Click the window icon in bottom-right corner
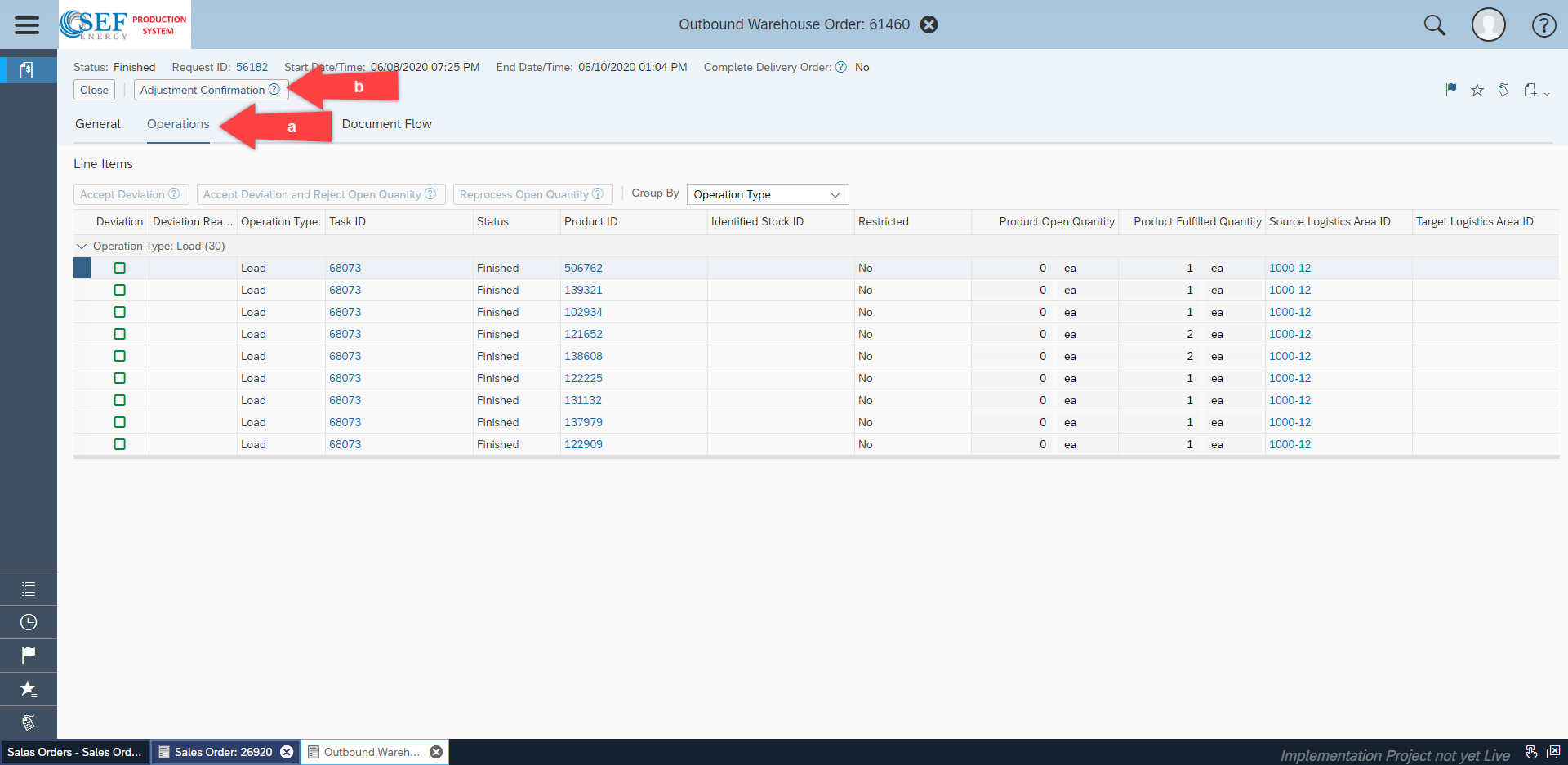This screenshot has width=1568, height=765. (x=1553, y=752)
